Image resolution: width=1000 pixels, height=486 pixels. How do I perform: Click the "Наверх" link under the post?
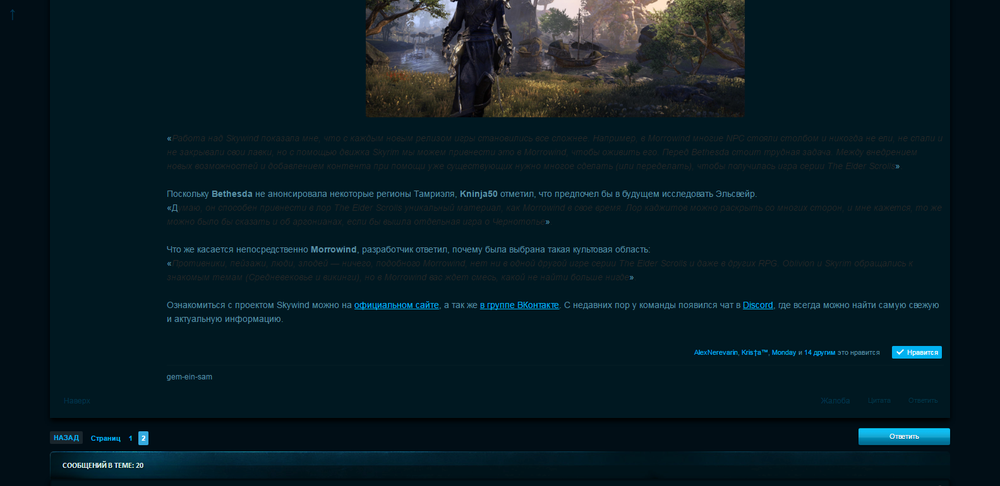[x=77, y=401]
